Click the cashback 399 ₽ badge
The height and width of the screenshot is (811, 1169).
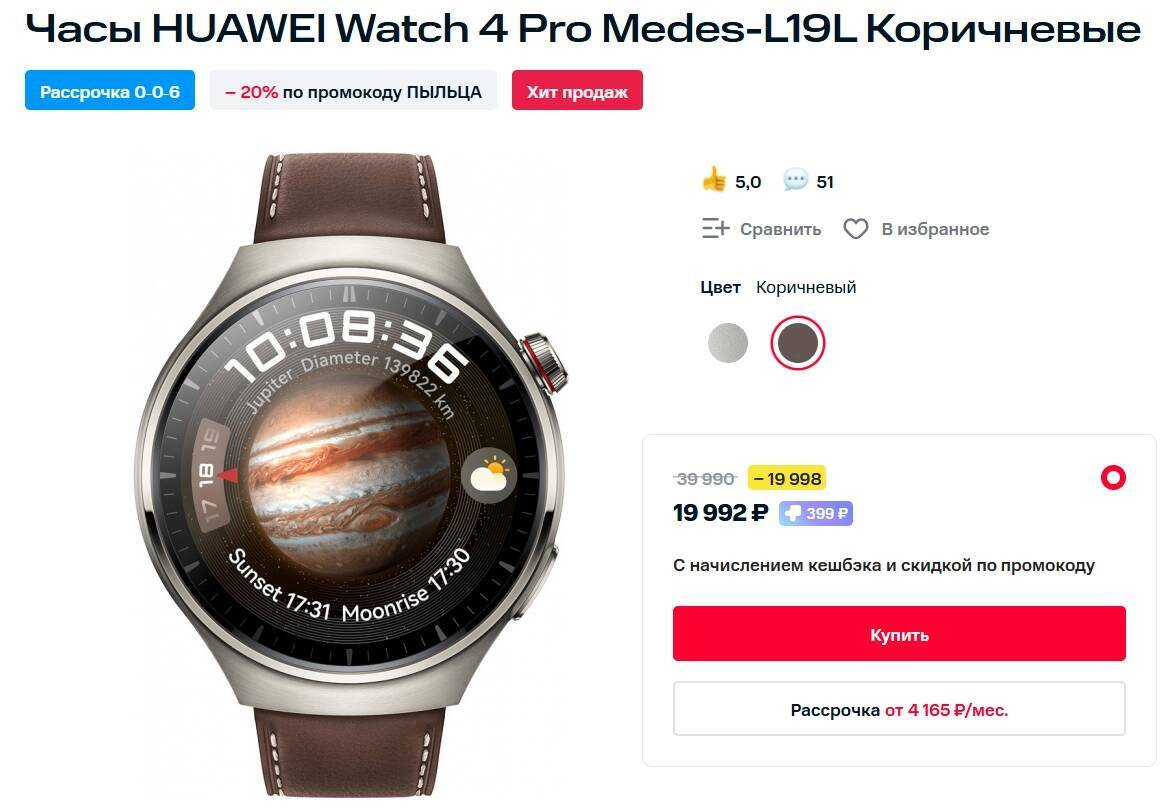(x=816, y=514)
